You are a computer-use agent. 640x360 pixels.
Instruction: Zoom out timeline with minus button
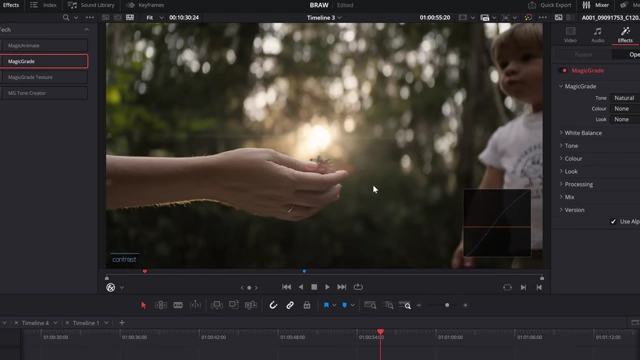click(x=419, y=305)
